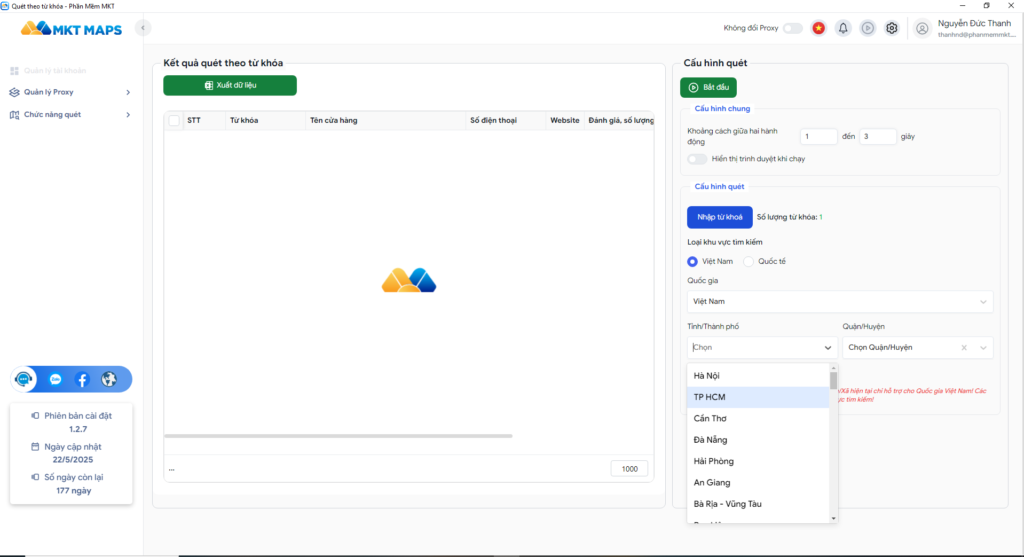Select the Quốc tế radio option
1024x557 pixels.
pyautogui.click(x=748, y=261)
